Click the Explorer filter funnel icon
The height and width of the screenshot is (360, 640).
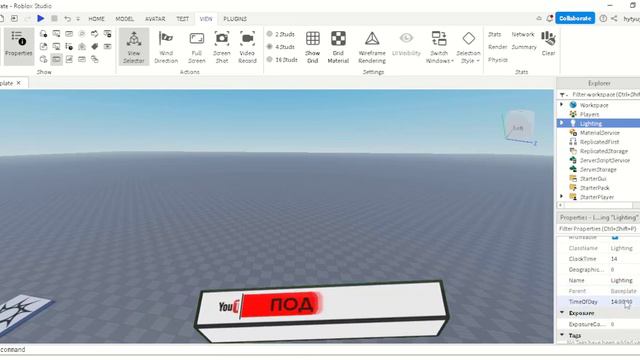tap(562, 95)
